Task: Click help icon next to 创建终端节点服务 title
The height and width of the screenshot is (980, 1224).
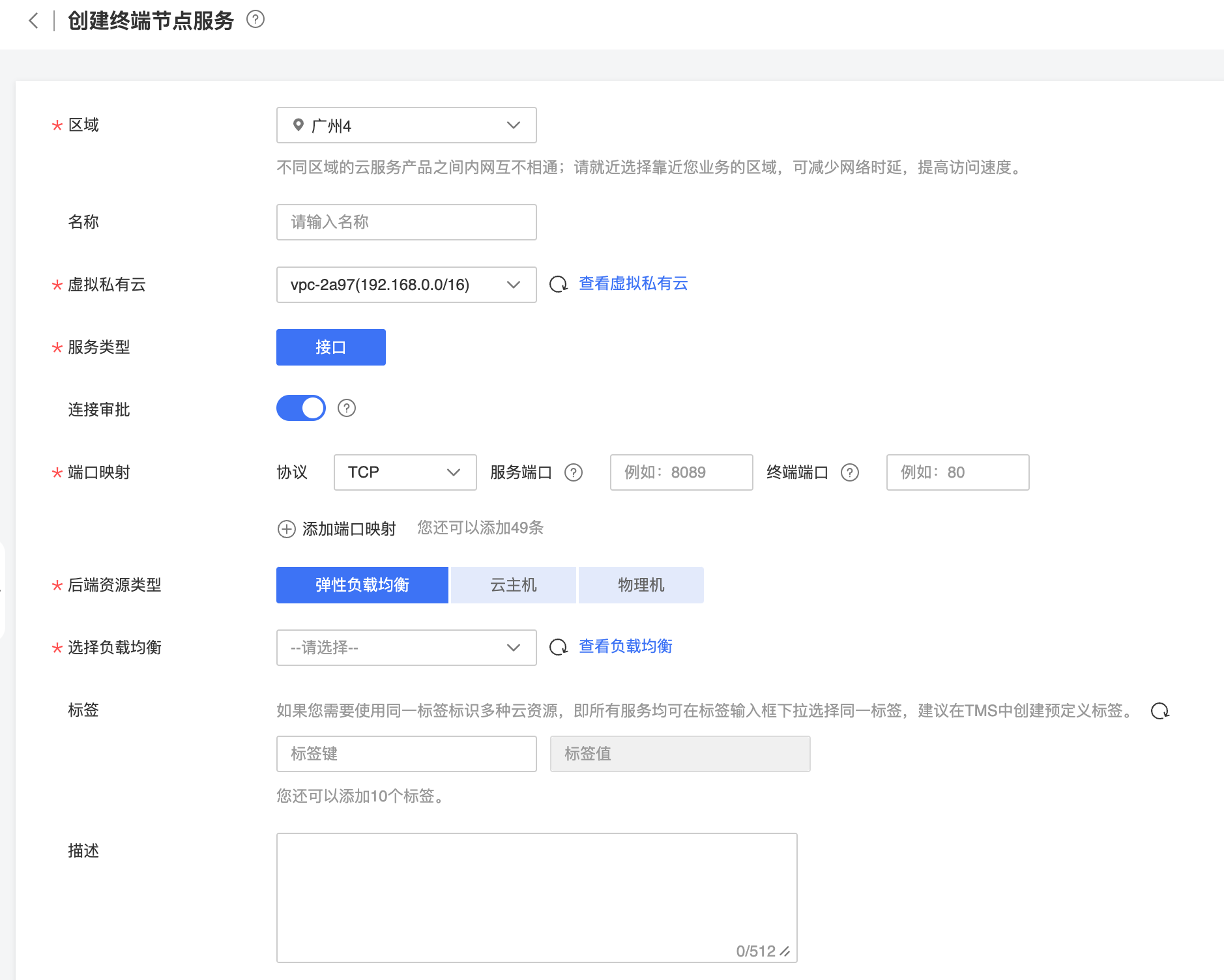Action: [255, 20]
